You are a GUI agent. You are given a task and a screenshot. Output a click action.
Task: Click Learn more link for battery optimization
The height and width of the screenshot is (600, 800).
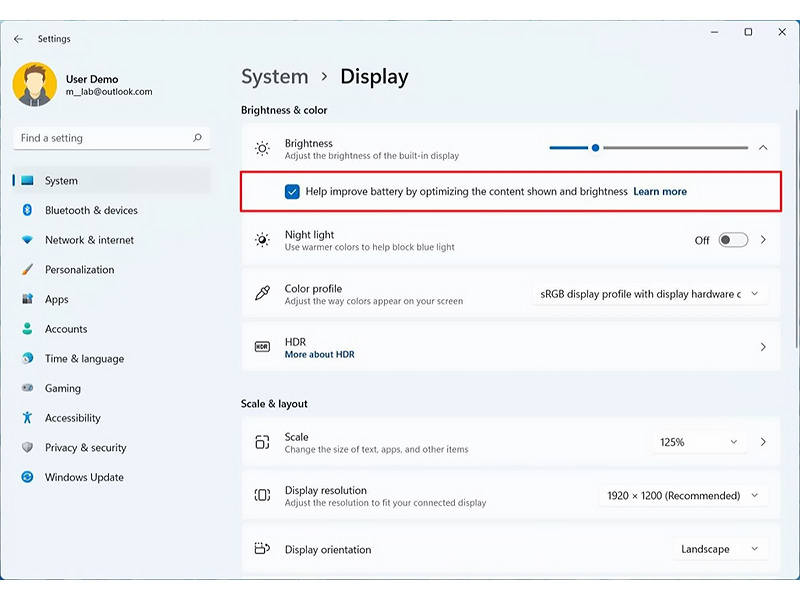click(x=660, y=191)
